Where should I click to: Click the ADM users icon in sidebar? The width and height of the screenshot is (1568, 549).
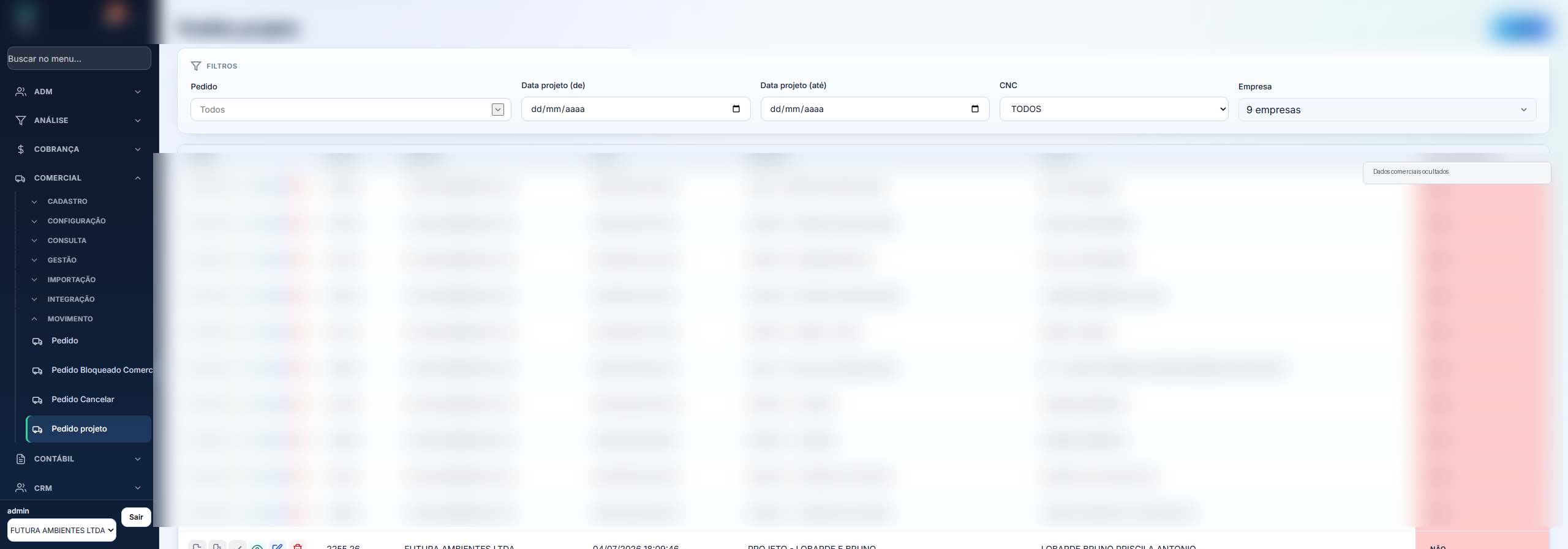21,92
